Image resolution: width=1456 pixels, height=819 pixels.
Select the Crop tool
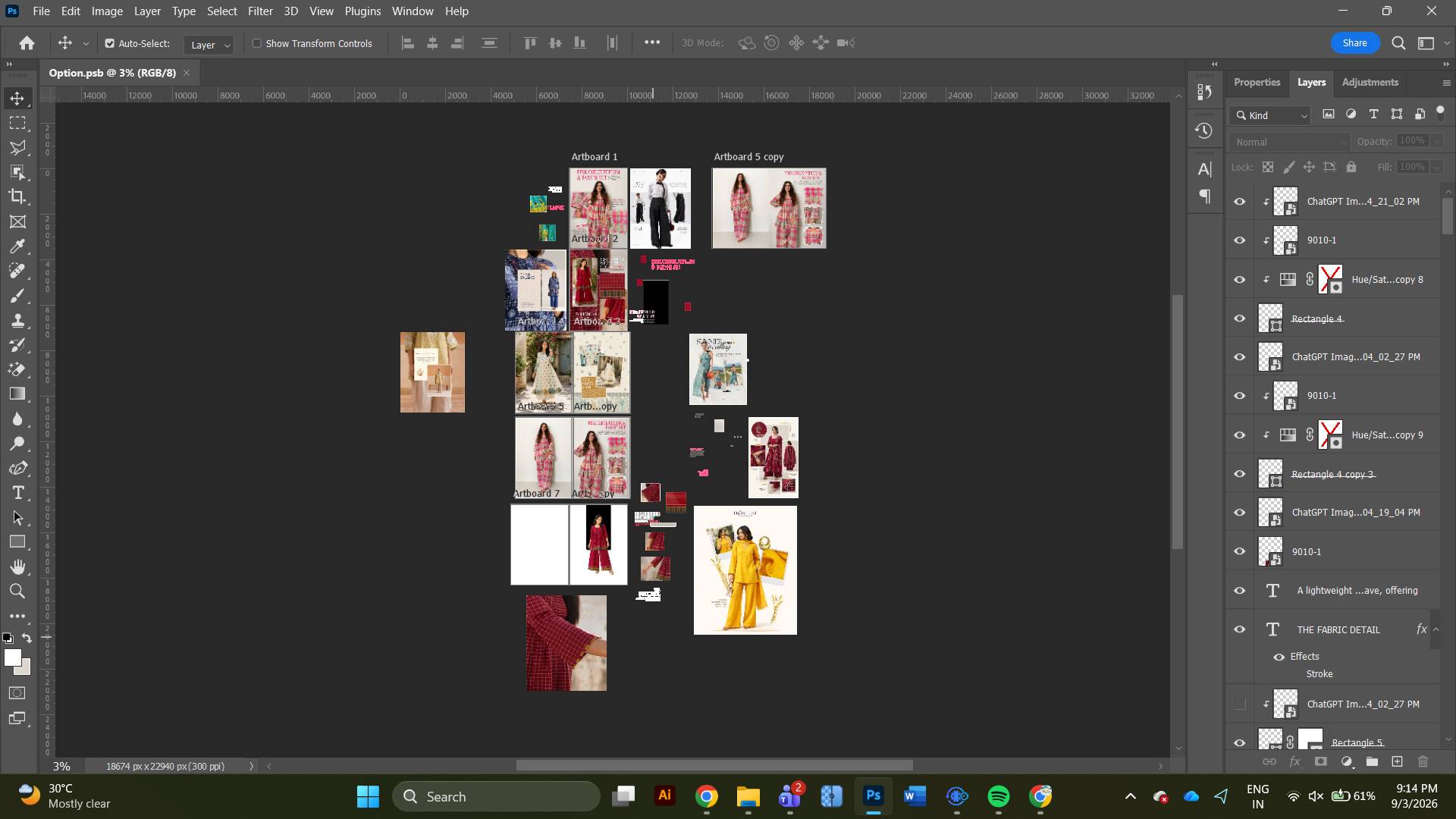17,196
